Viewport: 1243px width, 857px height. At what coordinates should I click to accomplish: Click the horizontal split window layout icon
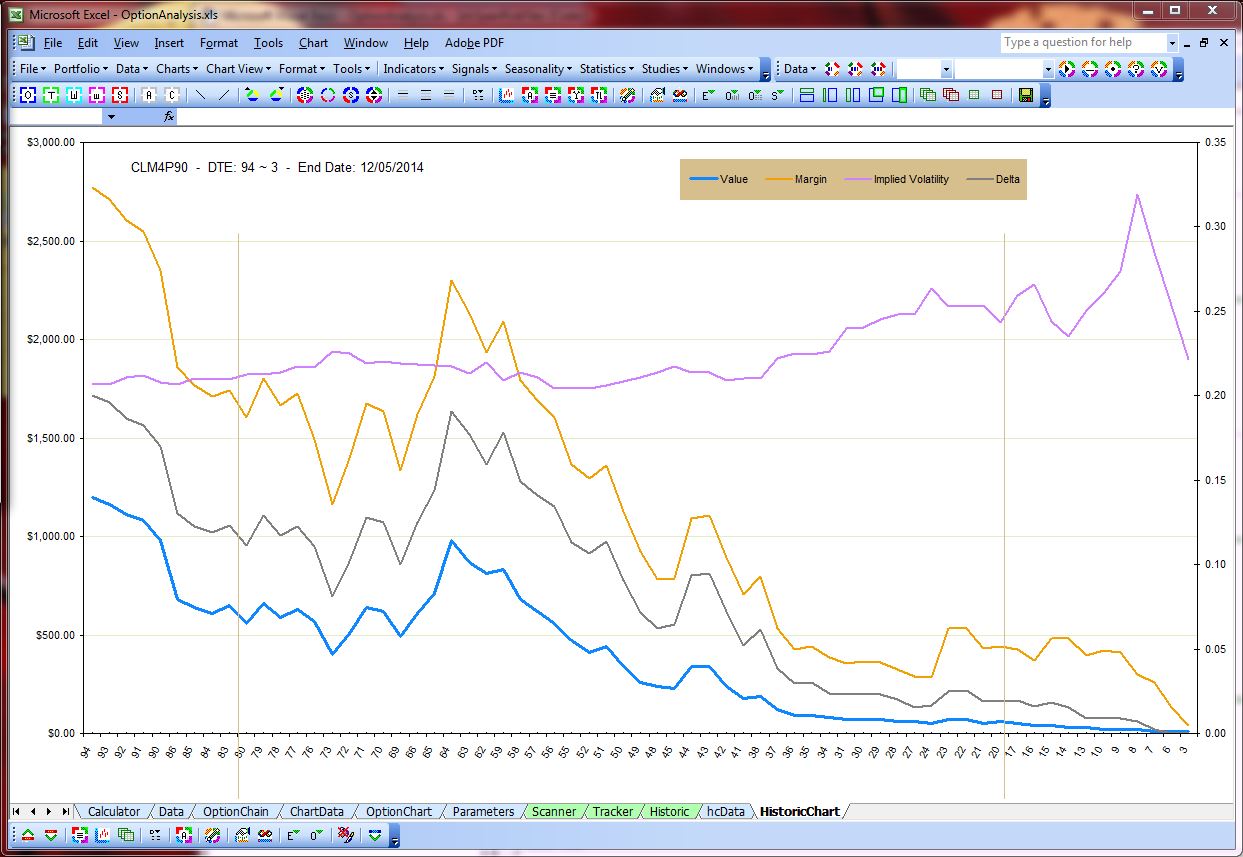tap(806, 95)
